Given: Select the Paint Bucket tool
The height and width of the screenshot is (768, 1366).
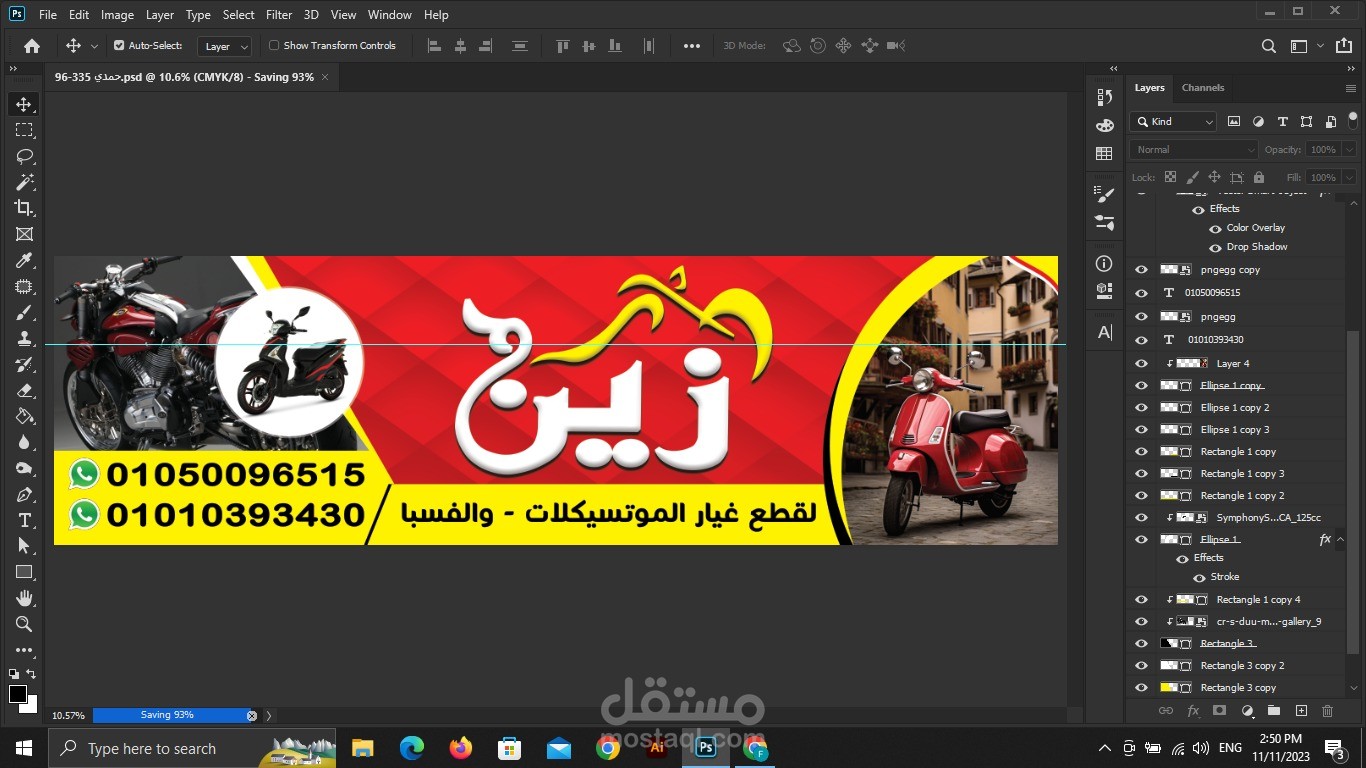Looking at the screenshot, I should tap(24, 416).
